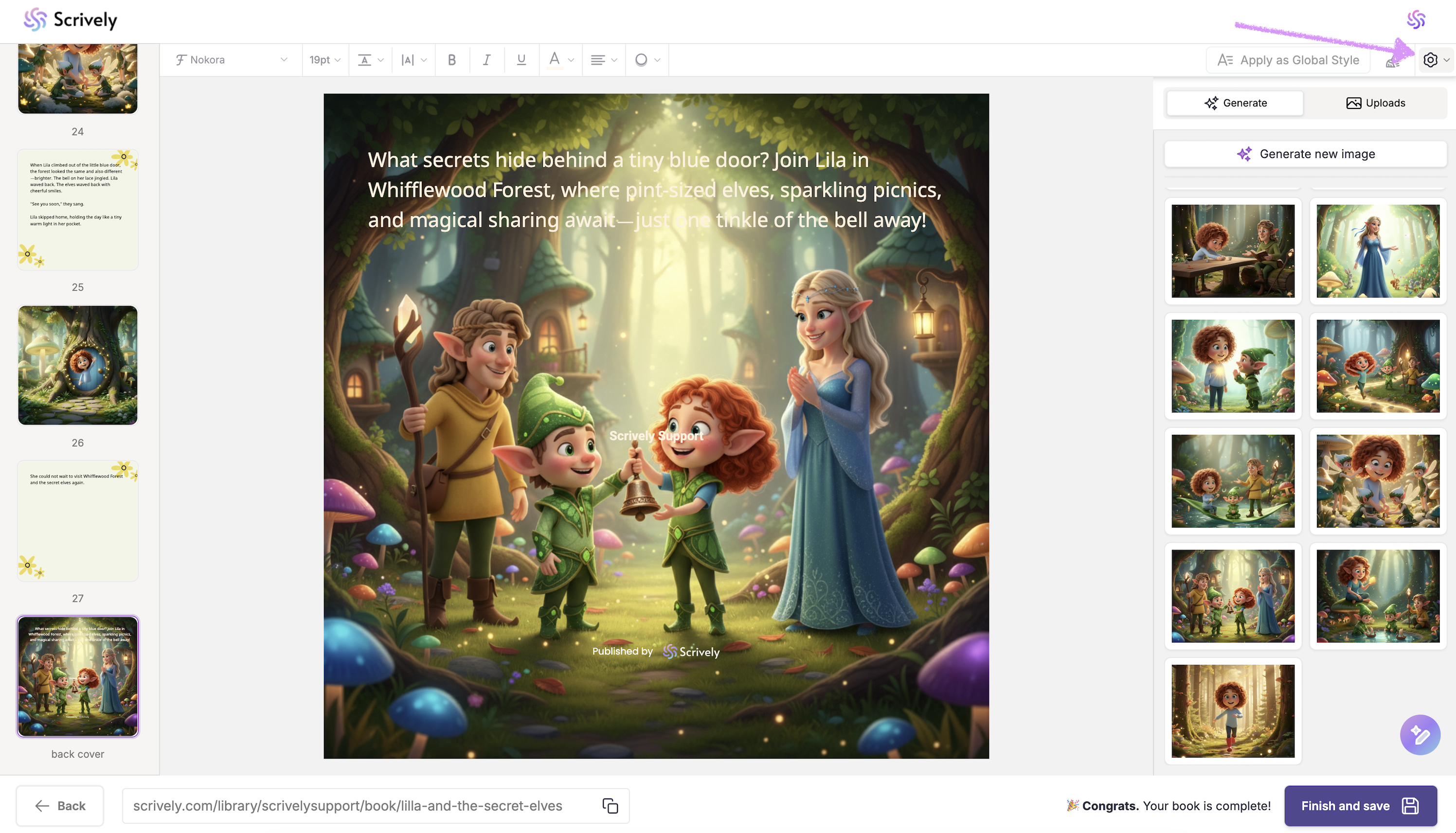This screenshot has width=1456, height=833.
Task: Click Finish and save button
Action: (1360, 806)
